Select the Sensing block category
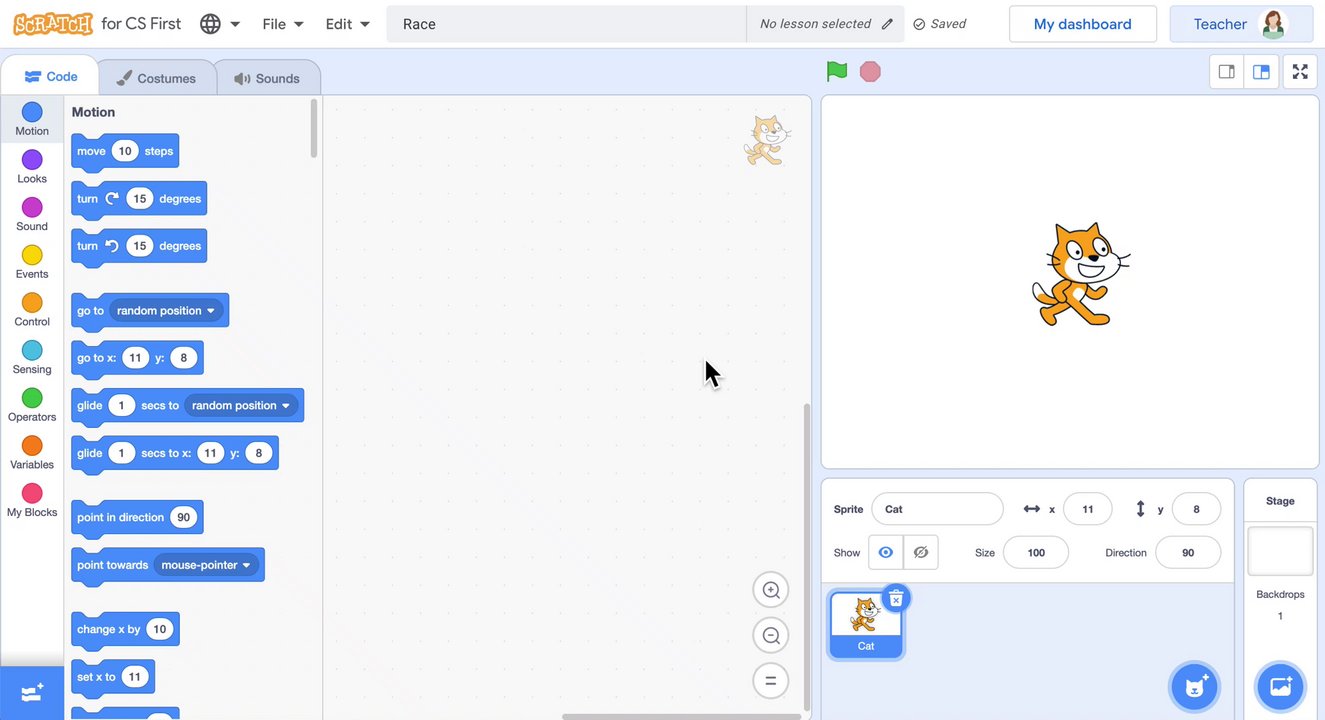The image size is (1325, 720). [x=32, y=357]
